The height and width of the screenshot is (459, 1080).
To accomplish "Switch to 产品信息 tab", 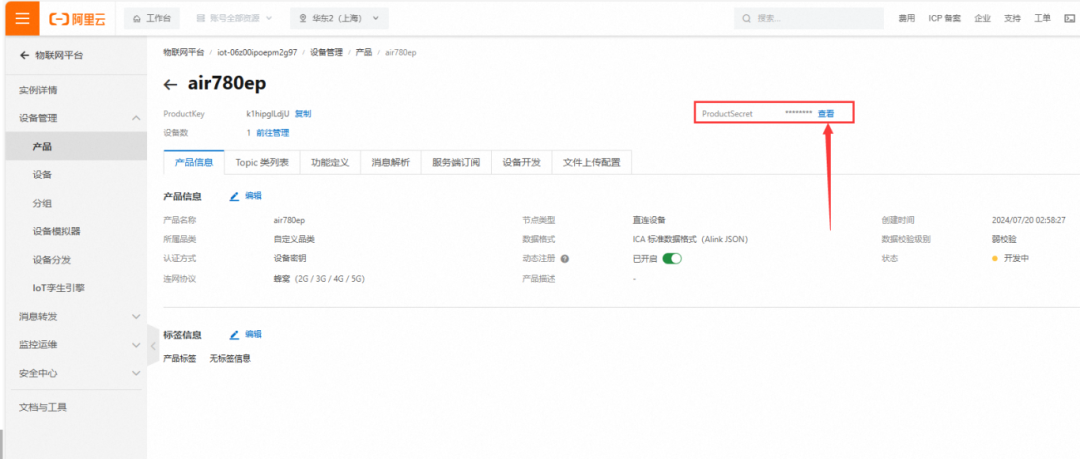I will click(194, 163).
